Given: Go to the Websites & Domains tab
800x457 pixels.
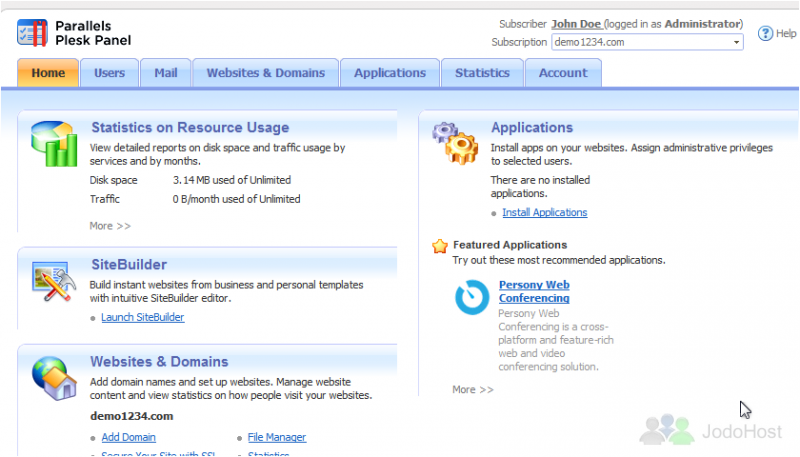Looking at the screenshot, I should click(x=265, y=73).
